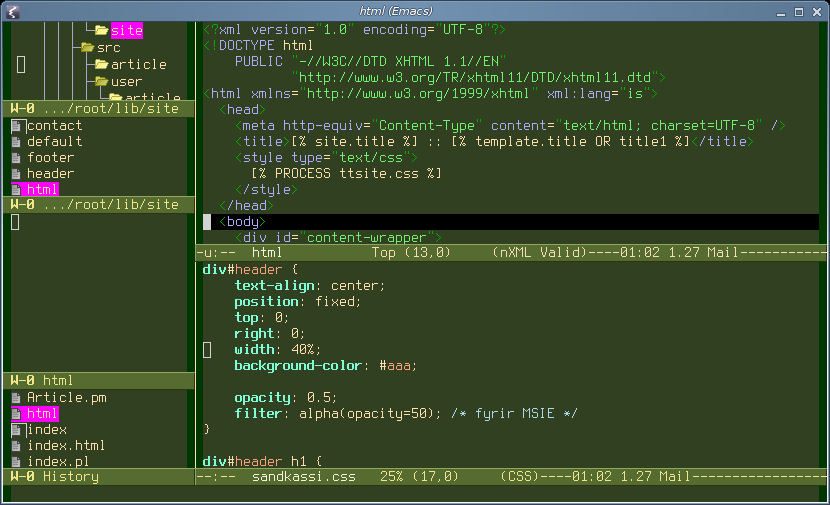Click the title tag line
Screen dimensions: 830x505
click(494, 142)
